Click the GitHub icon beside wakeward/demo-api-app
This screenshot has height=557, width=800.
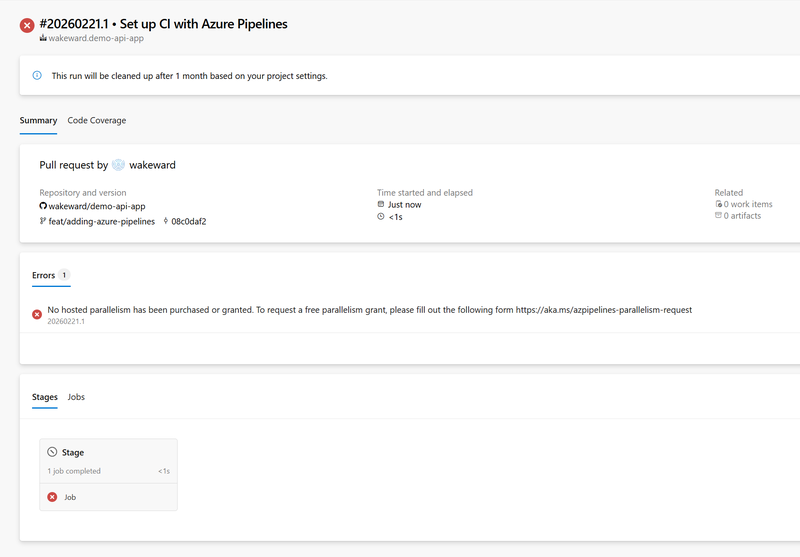[43, 206]
